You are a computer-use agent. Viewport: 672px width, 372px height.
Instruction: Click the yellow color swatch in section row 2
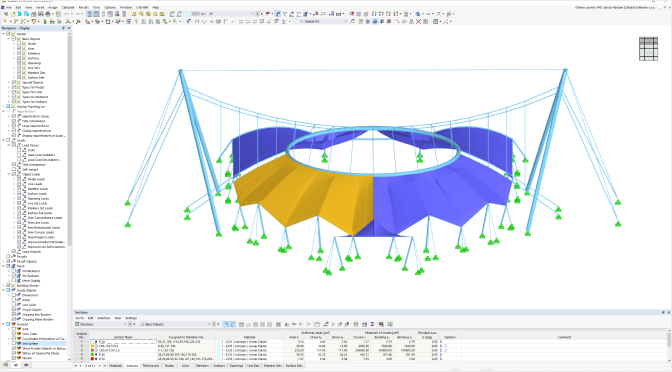(x=93, y=346)
